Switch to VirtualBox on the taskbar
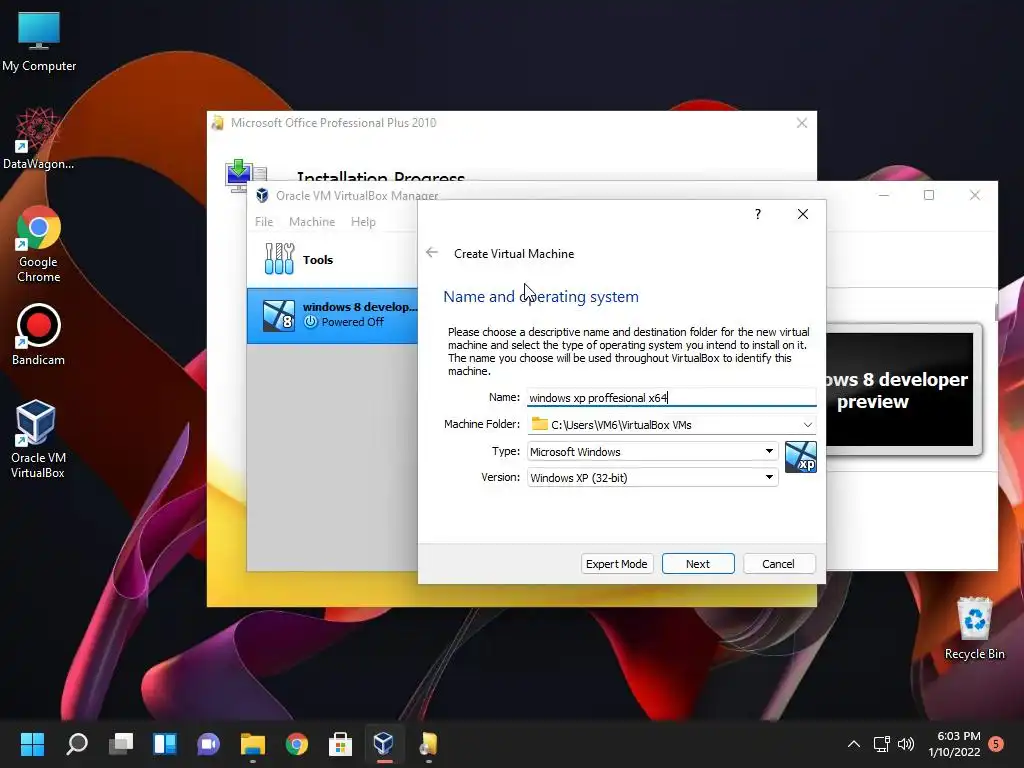Image resolution: width=1024 pixels, height=768 pixels. tap(384, 744)
